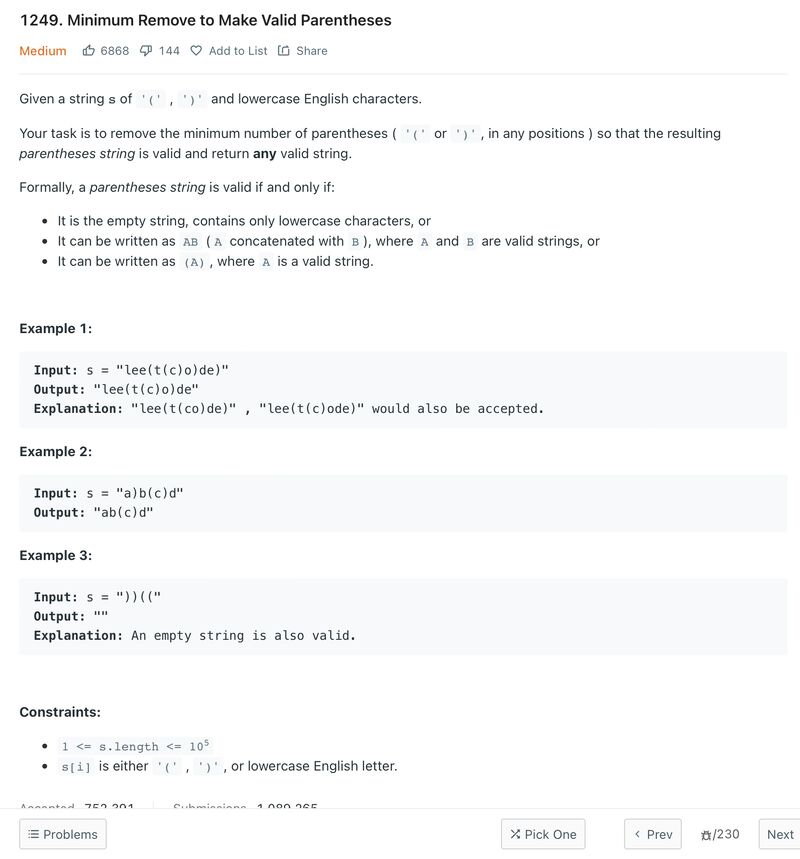Go to the Next problem
Viewport: 800px width, 859px height.
pyautogui.click(x=780, y=834)
